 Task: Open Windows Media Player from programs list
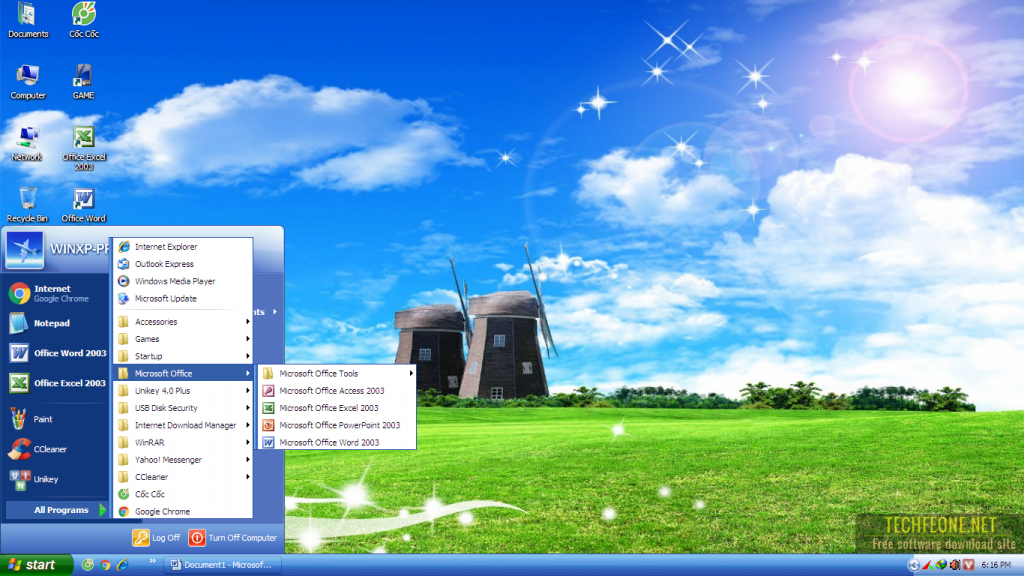click(183, 281)
